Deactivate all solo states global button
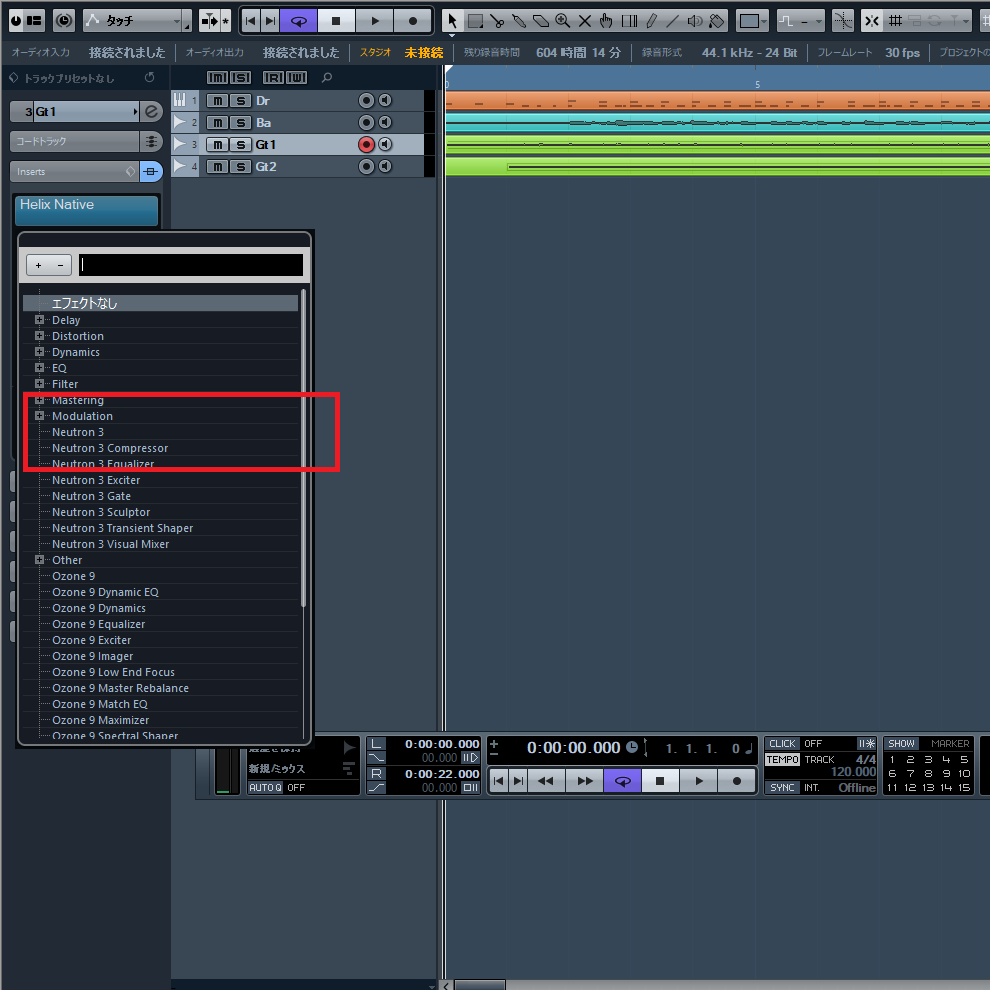The image size is (990, 990). (x=241, y=78)
